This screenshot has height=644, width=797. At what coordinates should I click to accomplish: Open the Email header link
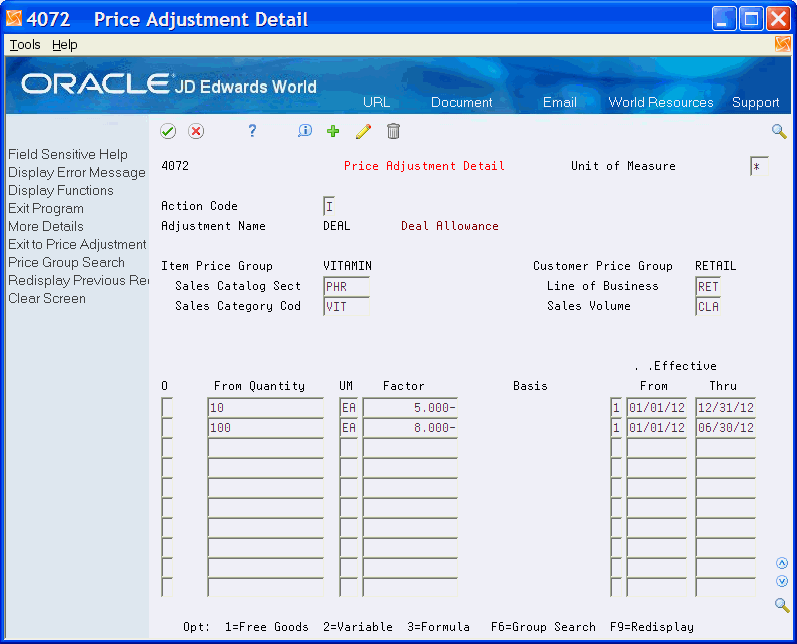coord(560,102)
